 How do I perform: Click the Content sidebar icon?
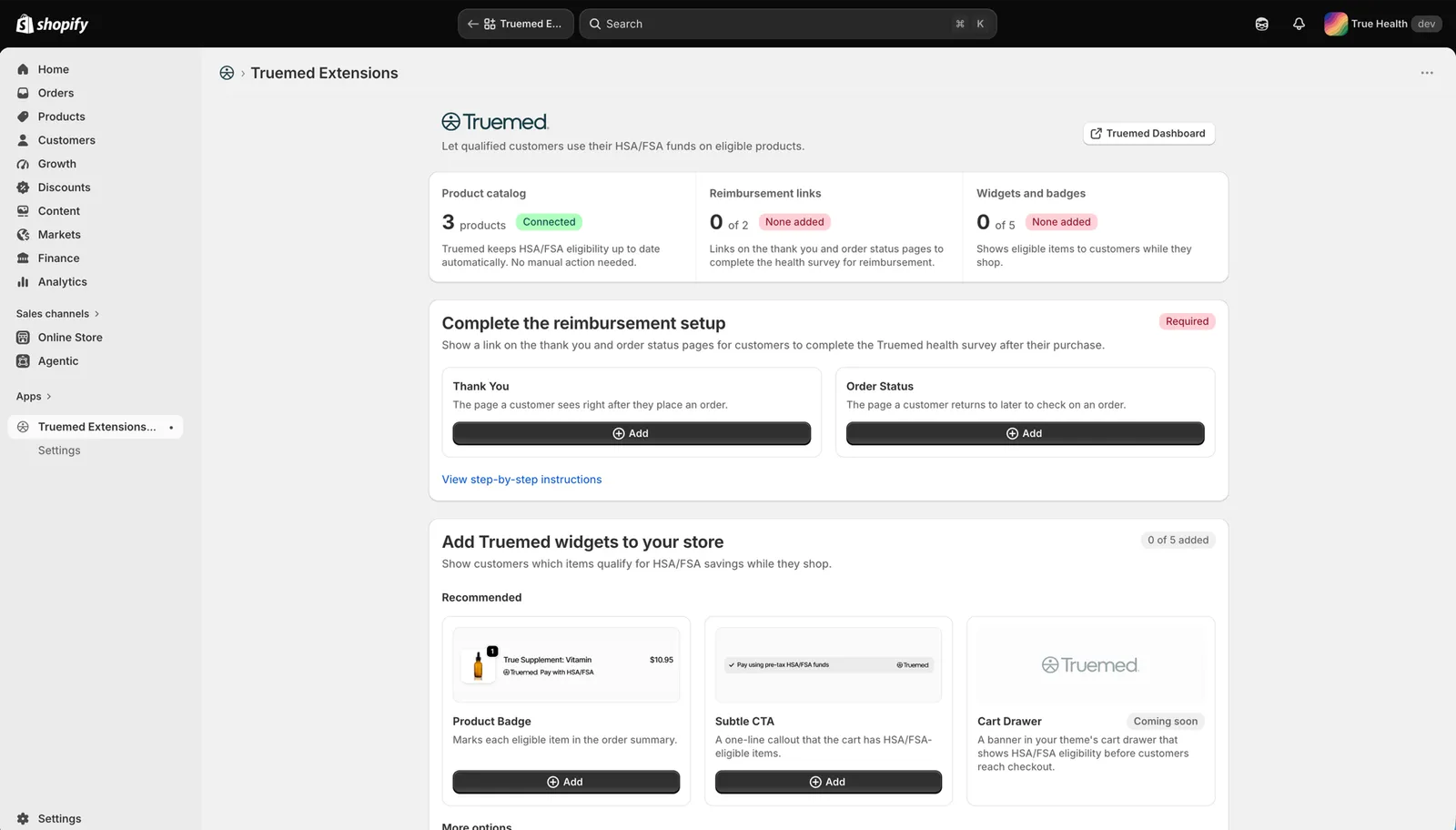pyautogui.click(x=23, y=211)
